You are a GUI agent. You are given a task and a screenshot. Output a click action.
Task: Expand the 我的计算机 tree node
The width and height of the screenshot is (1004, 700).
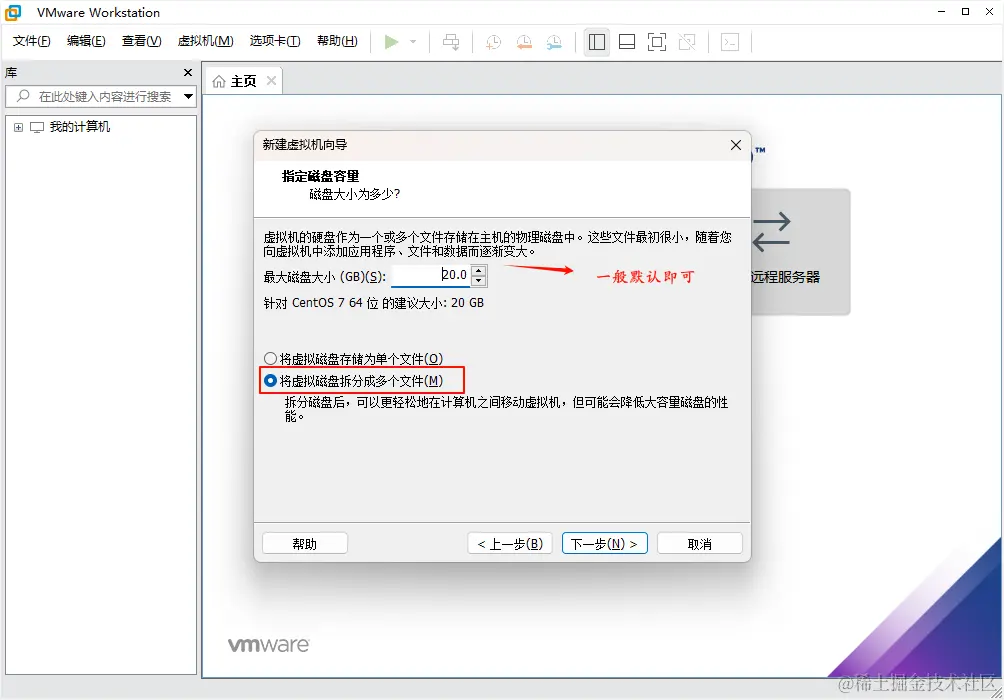pyautogui.click(x=19, y=127)
